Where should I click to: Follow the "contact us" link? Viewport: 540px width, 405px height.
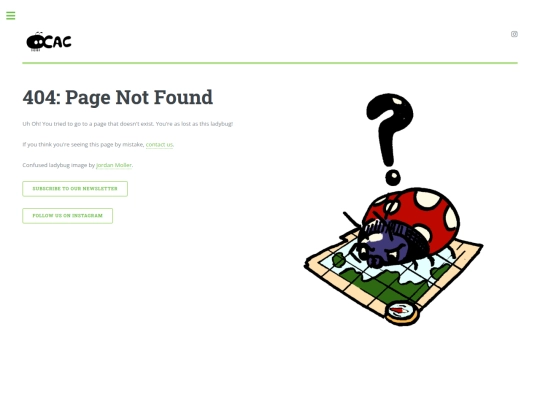[x=159, y=145]
